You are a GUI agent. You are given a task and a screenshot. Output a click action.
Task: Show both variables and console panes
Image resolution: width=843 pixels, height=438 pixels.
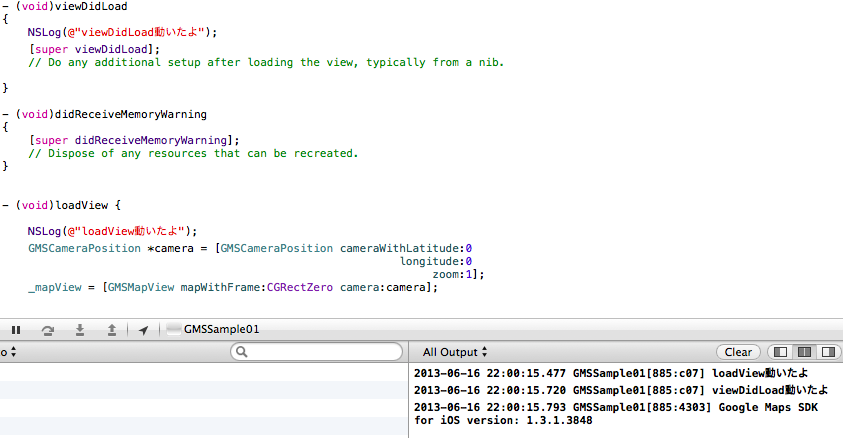[804, 352]
